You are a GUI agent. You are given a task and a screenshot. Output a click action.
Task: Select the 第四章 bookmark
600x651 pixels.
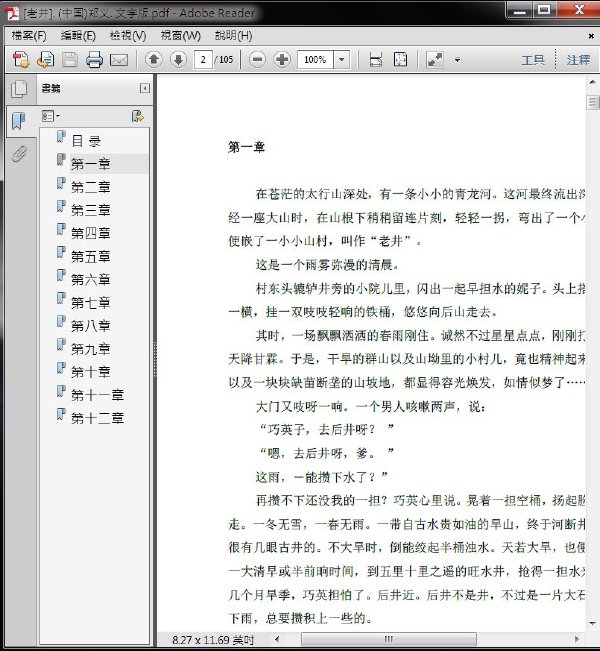[91, 233]
